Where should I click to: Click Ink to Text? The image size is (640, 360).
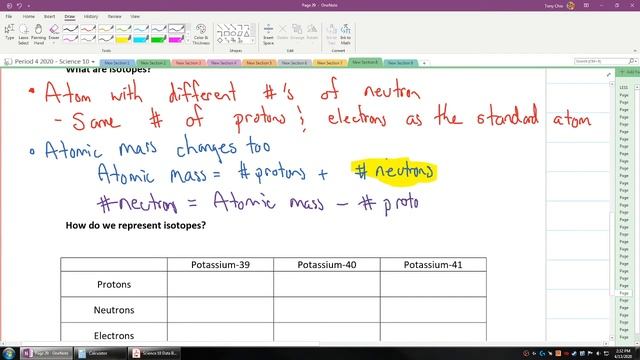pyautogui.click(x=331, y=34)
